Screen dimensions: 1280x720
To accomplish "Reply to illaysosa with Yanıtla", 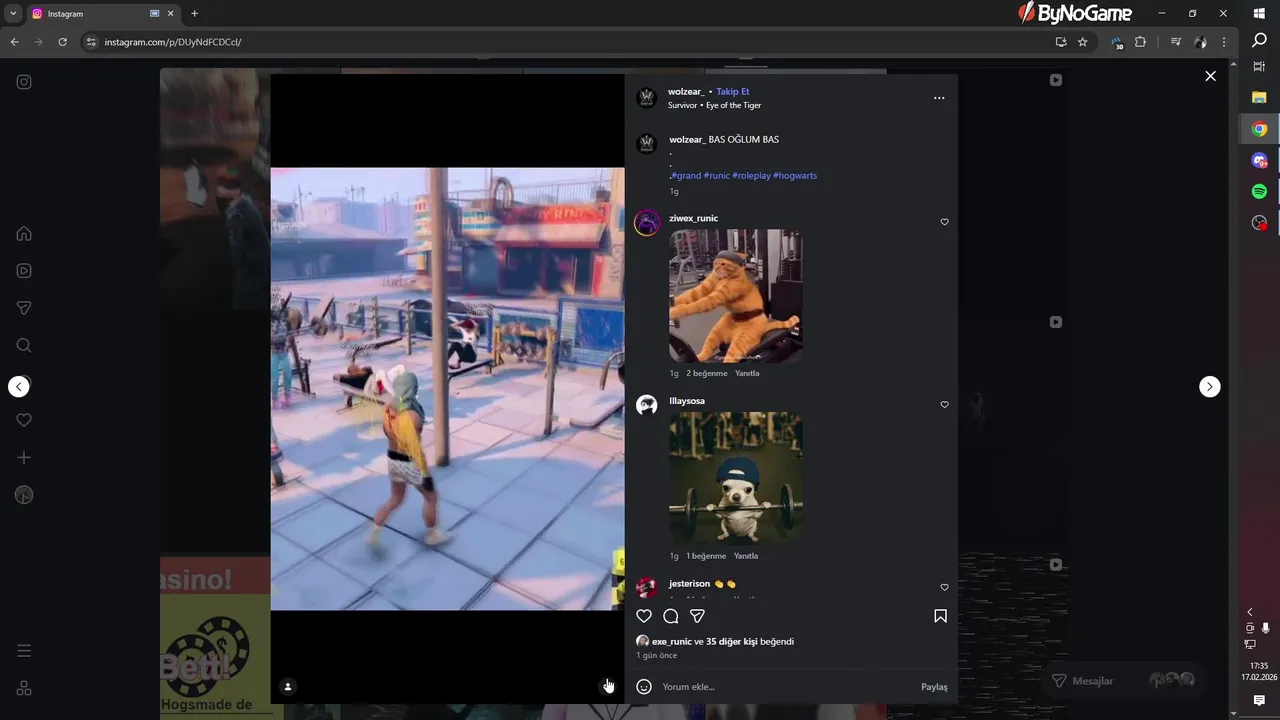I will pyautogui.click(x=746, y=556).
